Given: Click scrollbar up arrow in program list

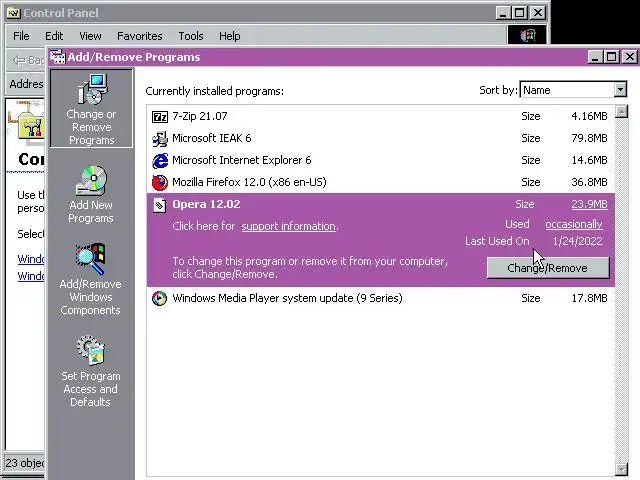Looking at the screenshot, I should click(x=621, y=111).
